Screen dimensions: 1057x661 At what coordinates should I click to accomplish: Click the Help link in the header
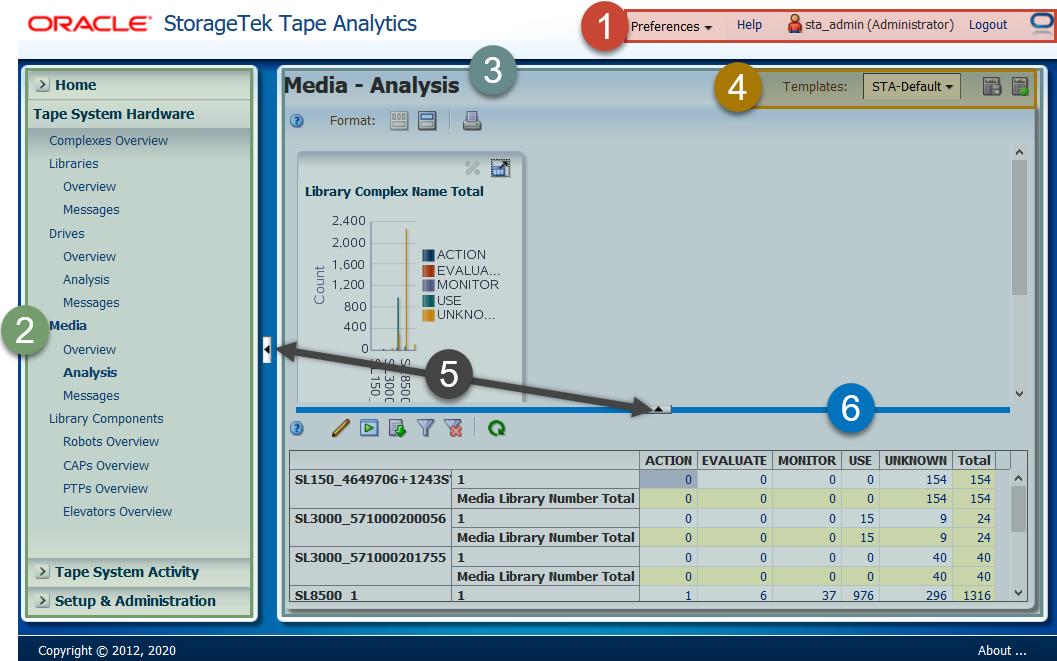point(749,25)
